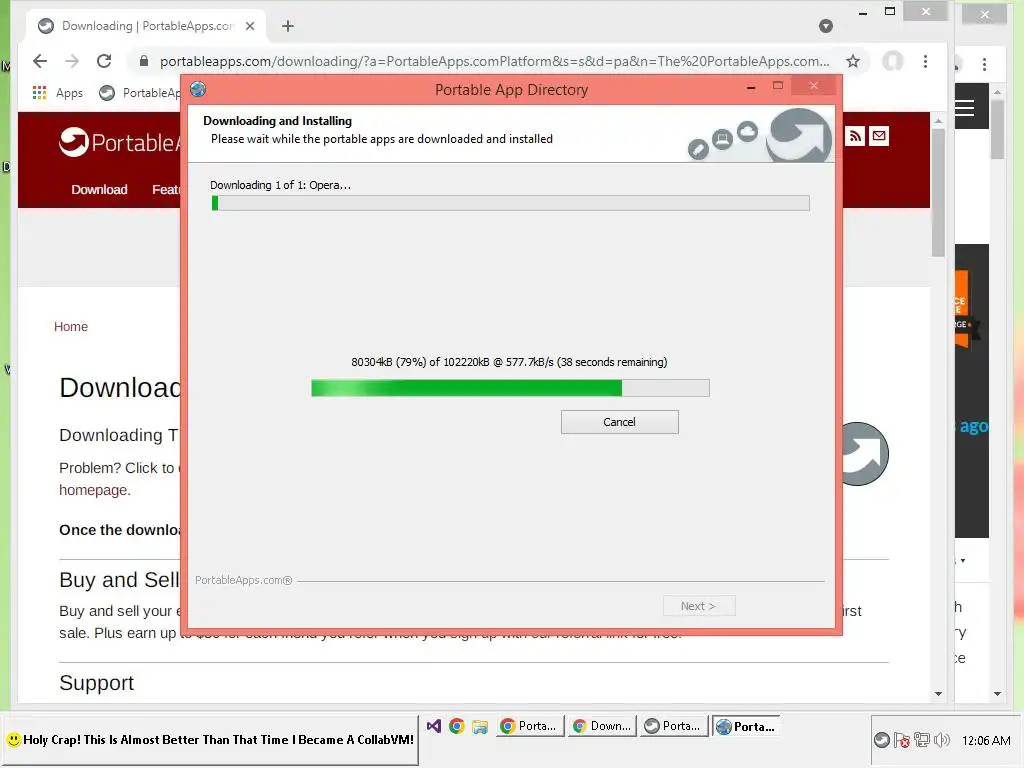Open Chrome three-dot menu
1024x768 pixels.
925,61
